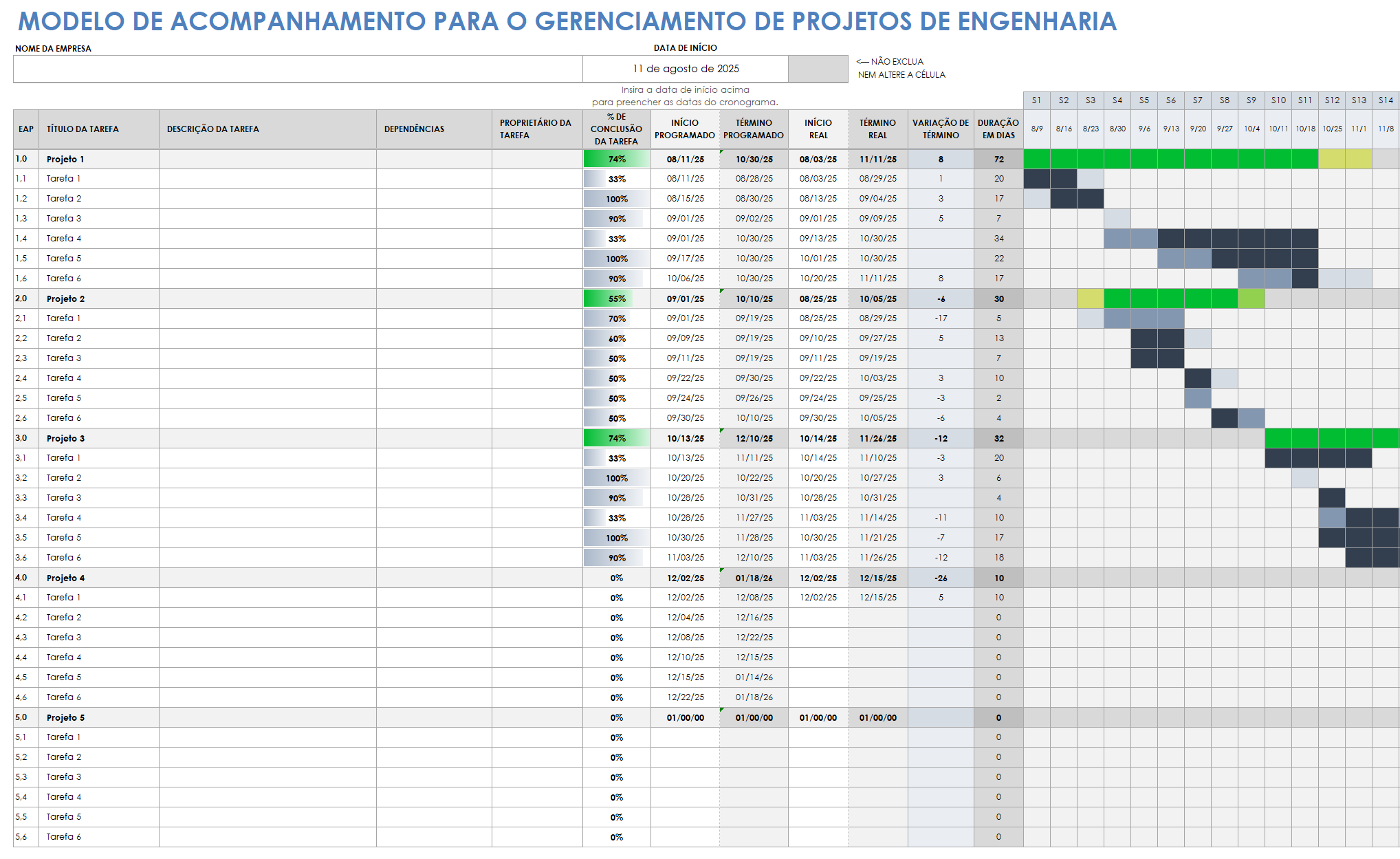
Task: Select the S7 week header
Action: coord(1198,100)
